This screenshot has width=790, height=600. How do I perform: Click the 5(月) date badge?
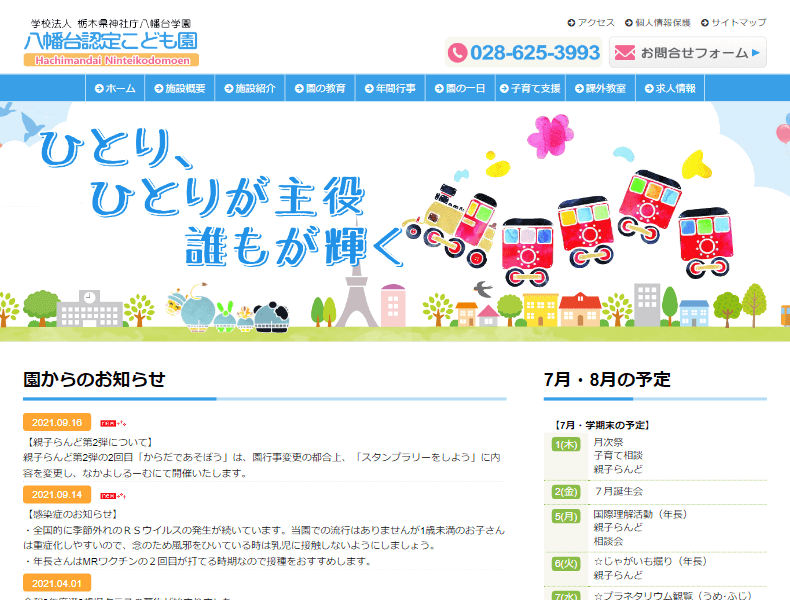click(566, 516)
